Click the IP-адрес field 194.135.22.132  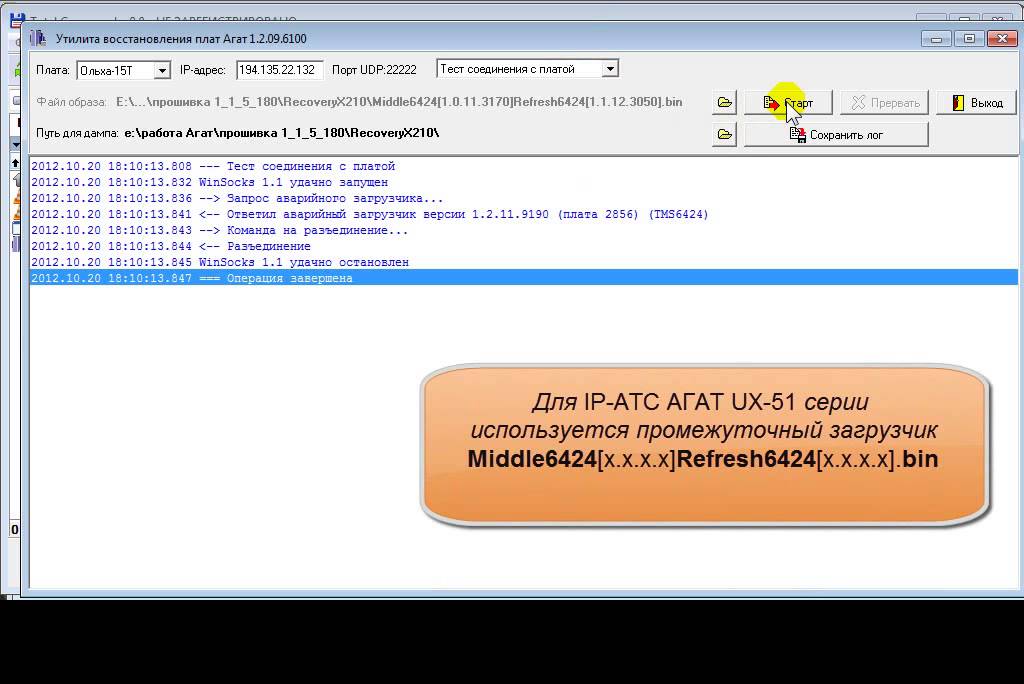pos(280,70)
